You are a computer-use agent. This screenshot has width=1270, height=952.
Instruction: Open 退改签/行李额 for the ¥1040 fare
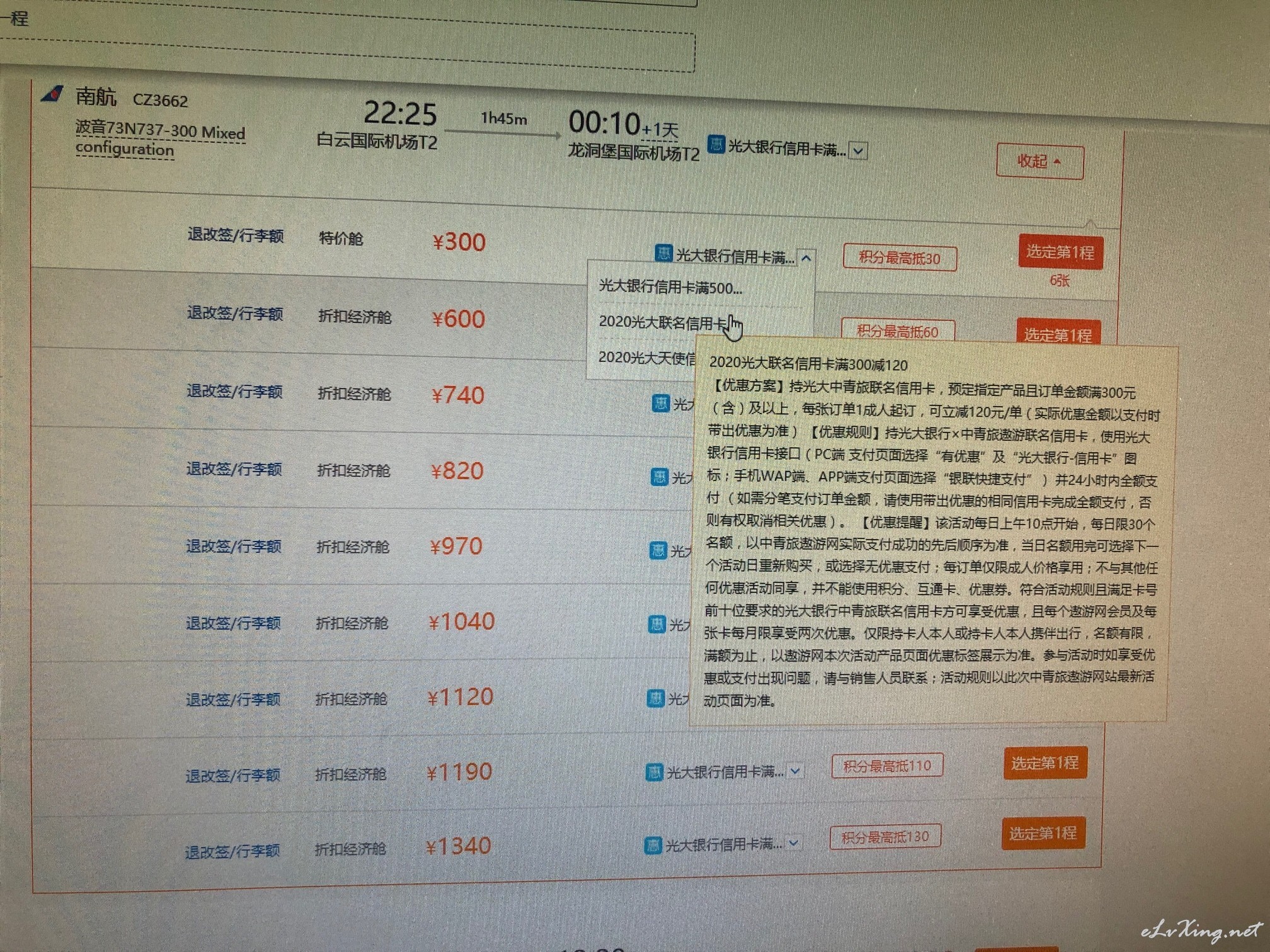tap(233, 623)
